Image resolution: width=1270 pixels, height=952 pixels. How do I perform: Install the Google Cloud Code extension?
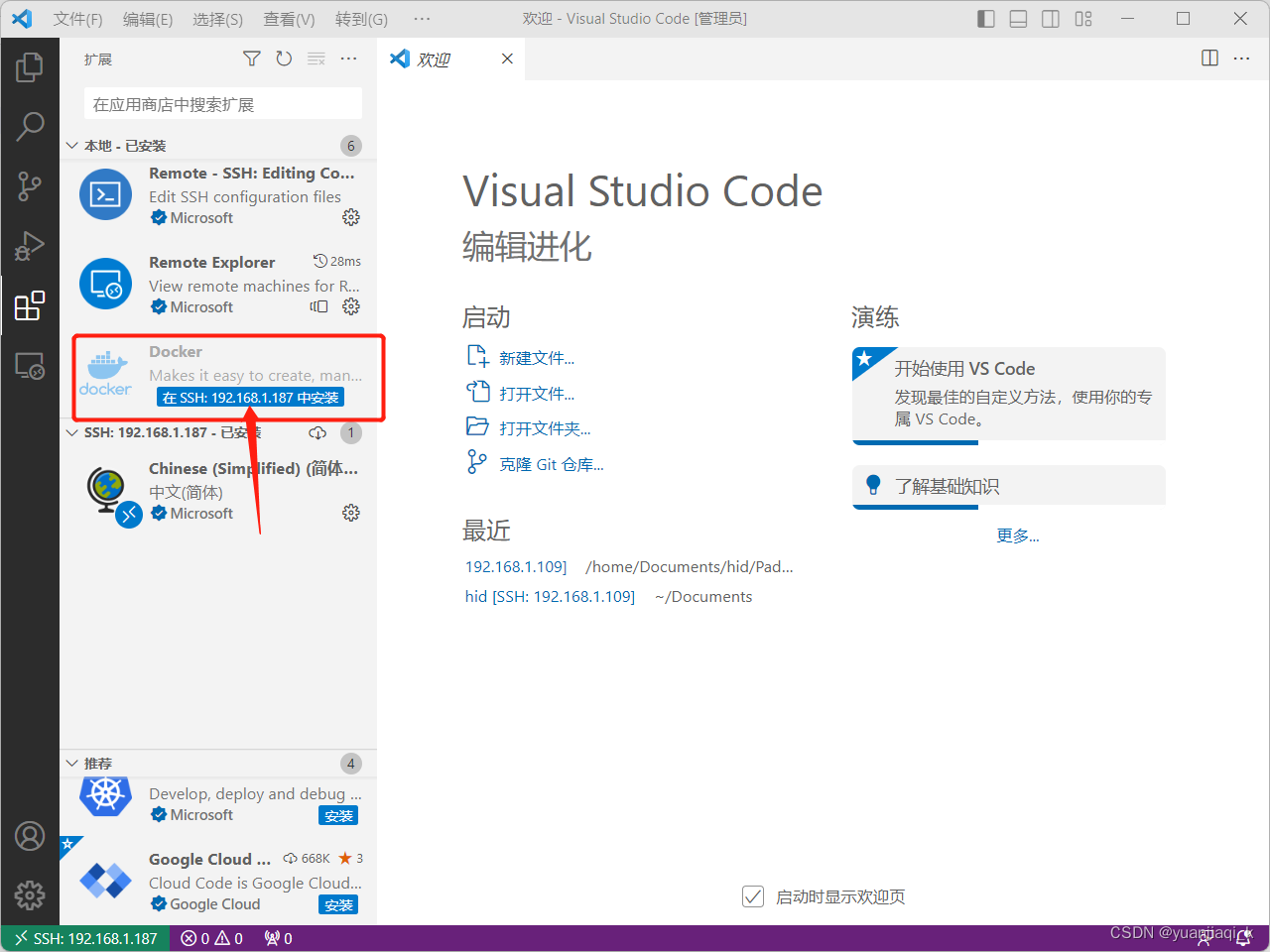click(x=339, y=904)
